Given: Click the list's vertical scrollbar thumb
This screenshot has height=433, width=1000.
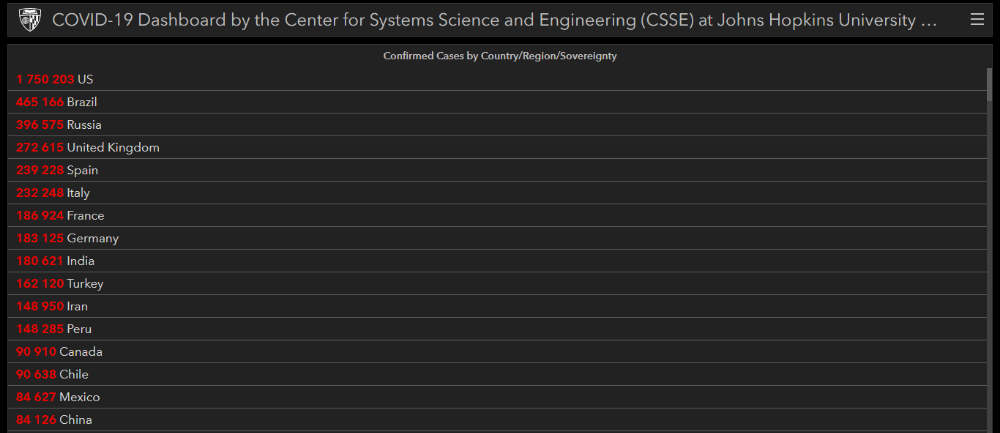Looking at the screenshot, I should (988, 85).
